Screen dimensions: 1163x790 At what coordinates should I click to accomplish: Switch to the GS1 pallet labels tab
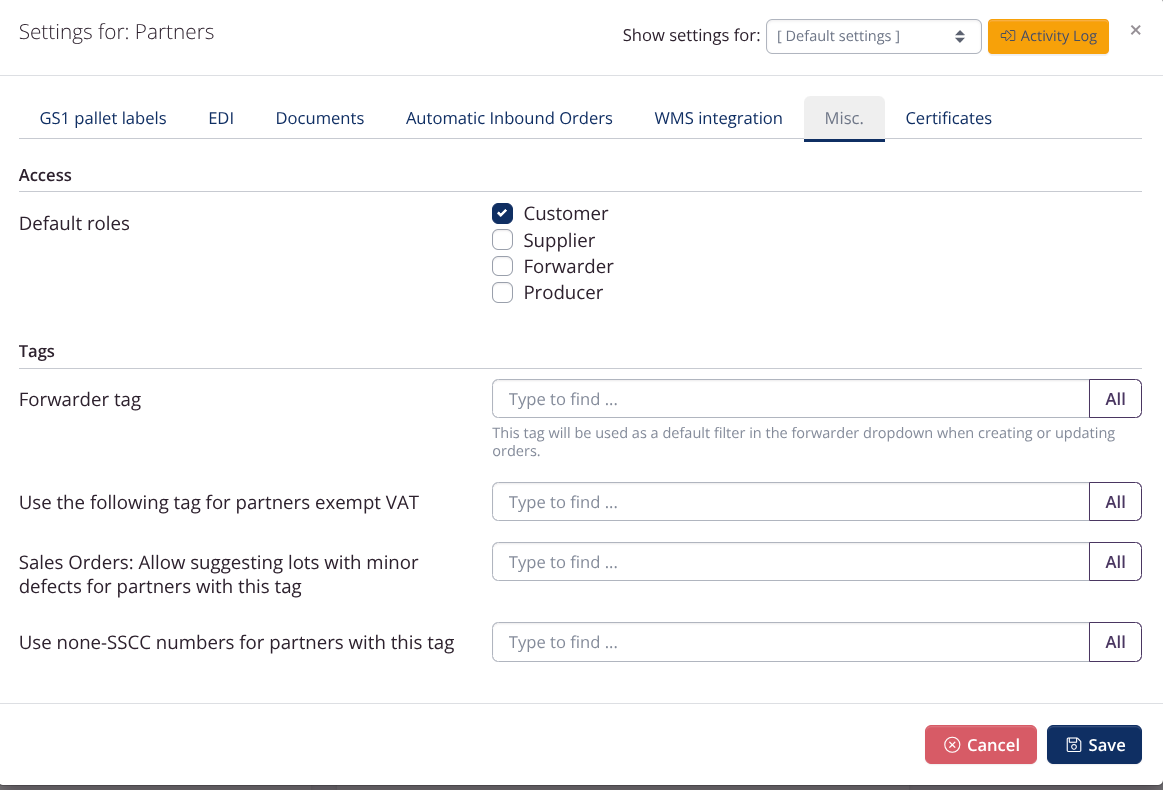pos(103,118)
